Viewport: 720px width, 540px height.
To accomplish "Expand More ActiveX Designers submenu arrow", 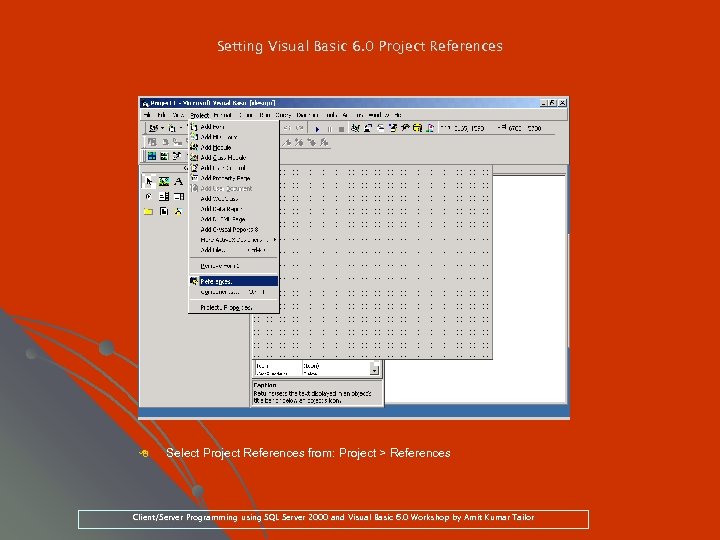I will [x=275, y=240].
